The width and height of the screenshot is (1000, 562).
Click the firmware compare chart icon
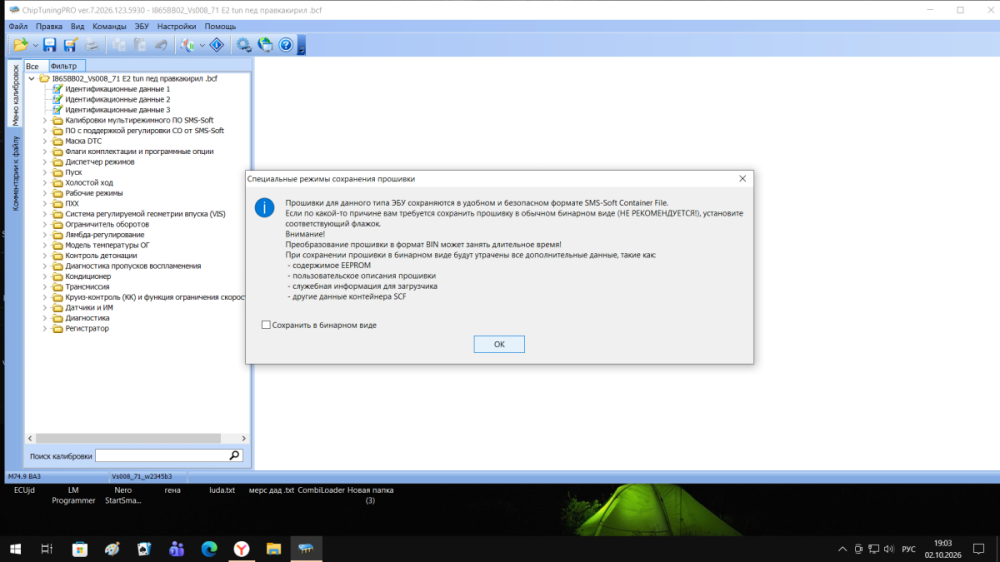click(x=188, y=45)
